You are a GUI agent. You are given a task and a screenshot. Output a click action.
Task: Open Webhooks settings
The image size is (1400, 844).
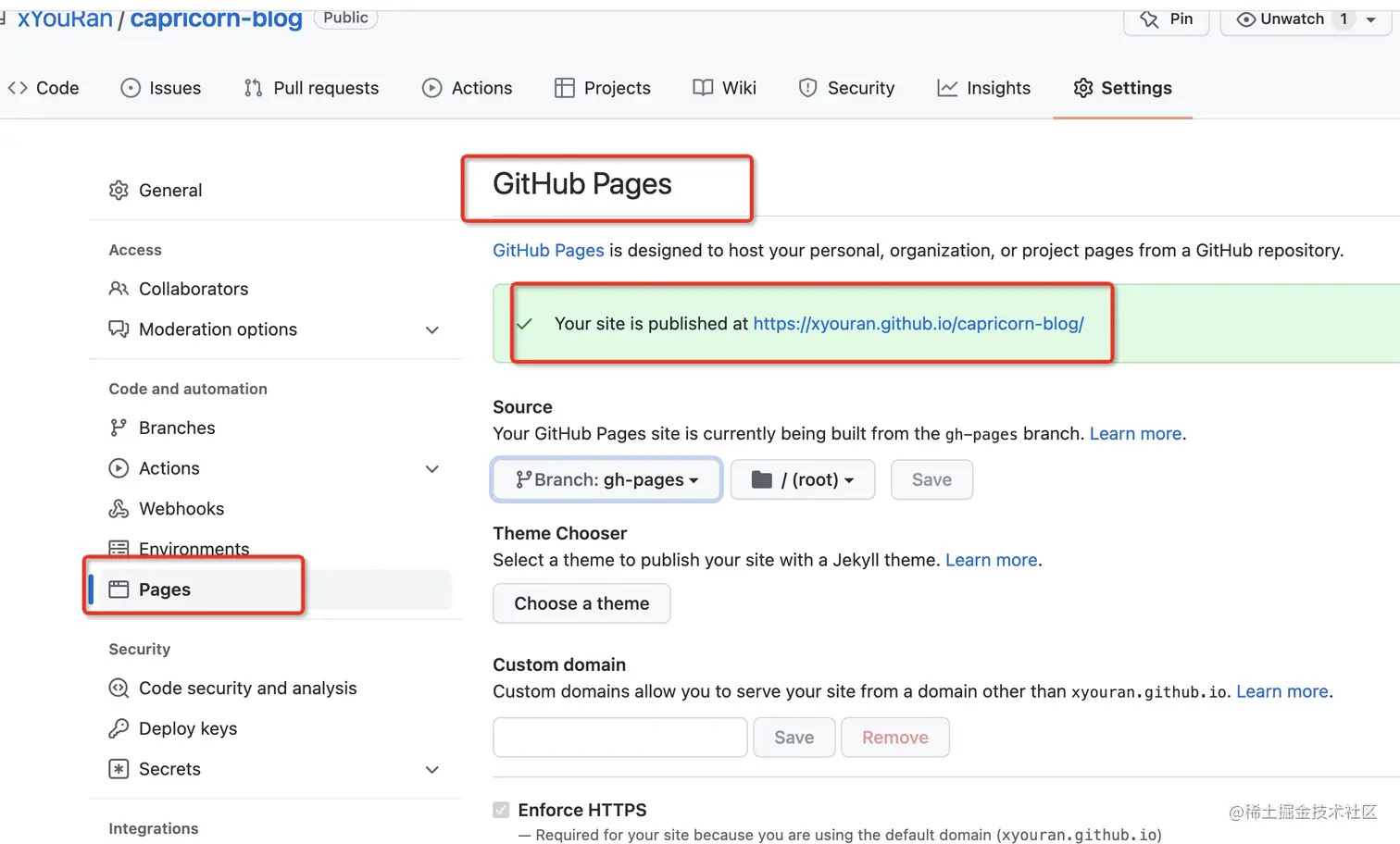point(181,509)
